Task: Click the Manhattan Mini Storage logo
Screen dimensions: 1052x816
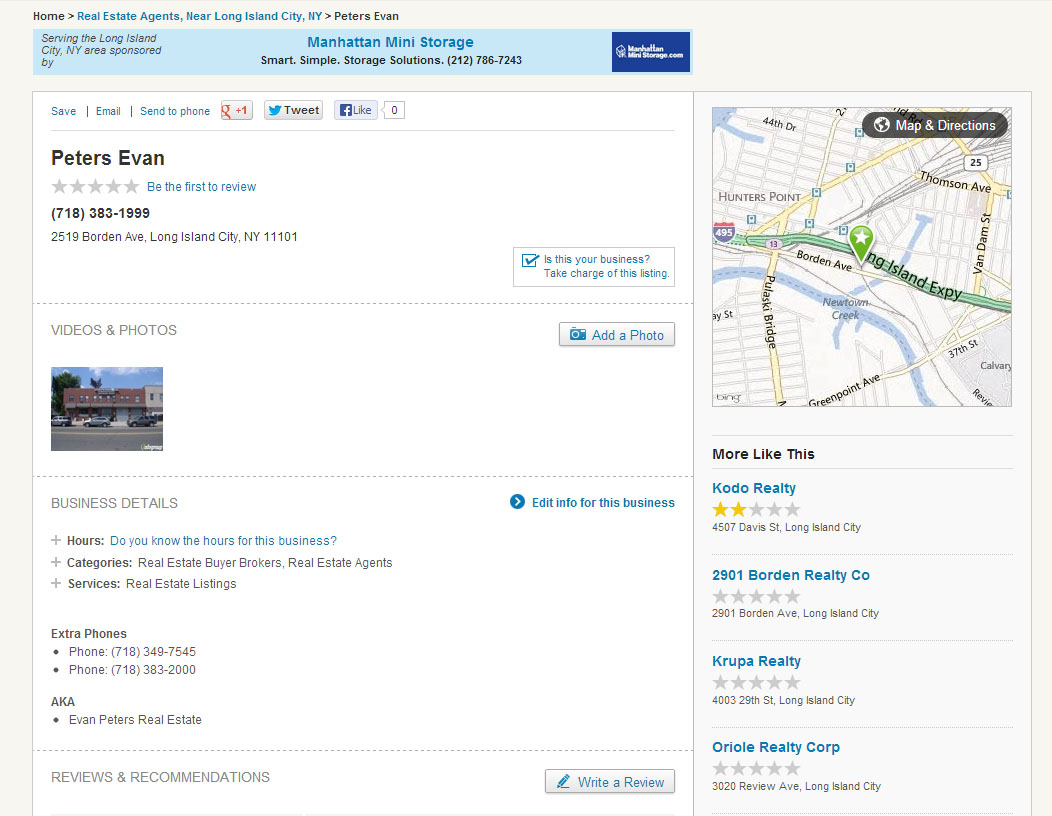Action: [650, 52]
